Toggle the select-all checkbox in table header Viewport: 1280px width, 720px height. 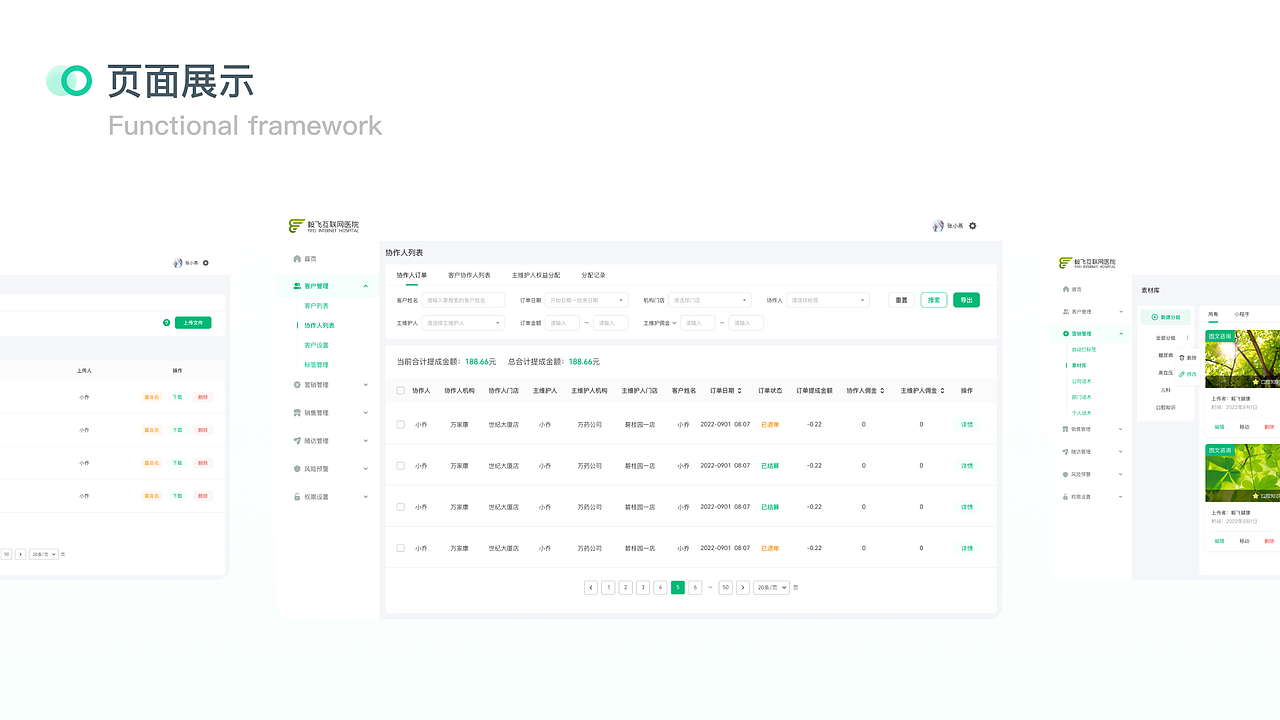(x=401, y=391)
